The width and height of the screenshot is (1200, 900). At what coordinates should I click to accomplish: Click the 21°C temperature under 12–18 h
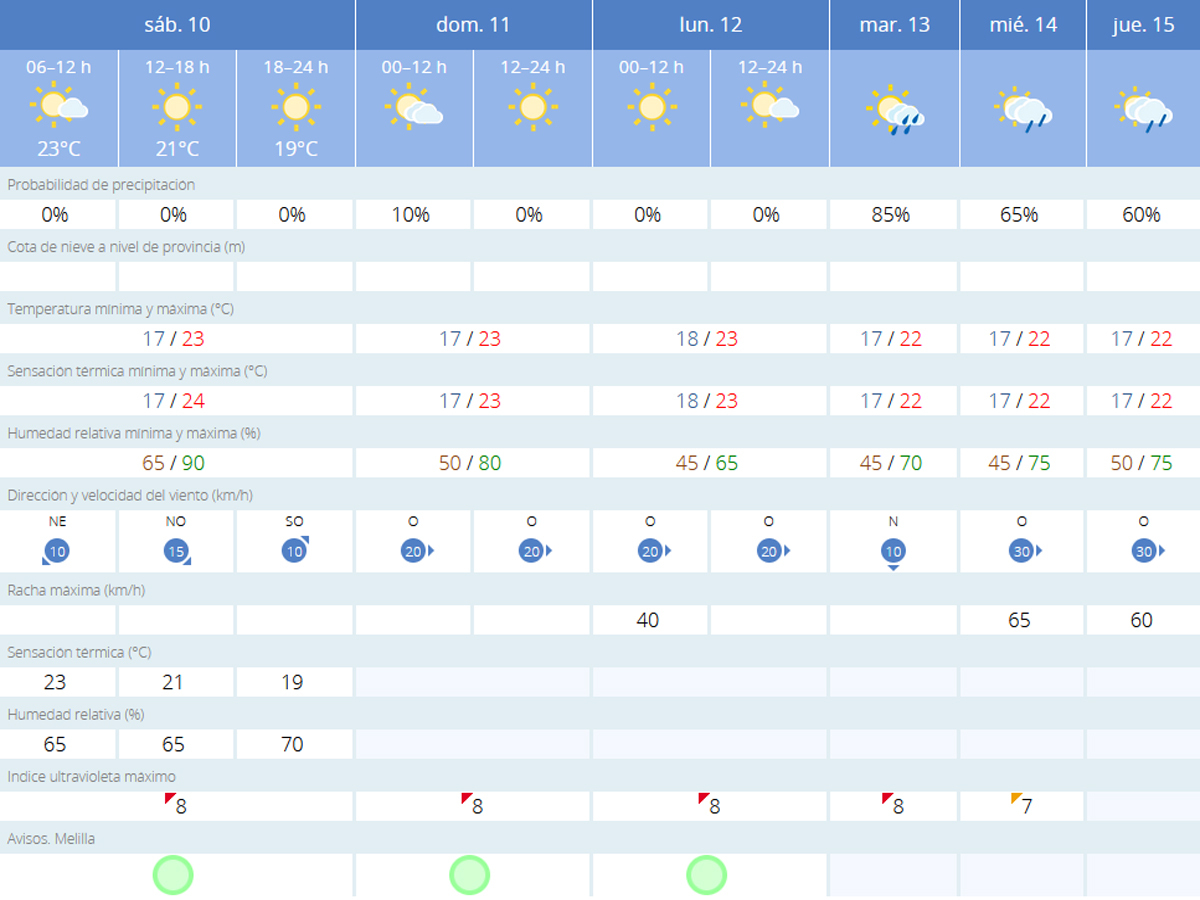(x=177, y=149)
